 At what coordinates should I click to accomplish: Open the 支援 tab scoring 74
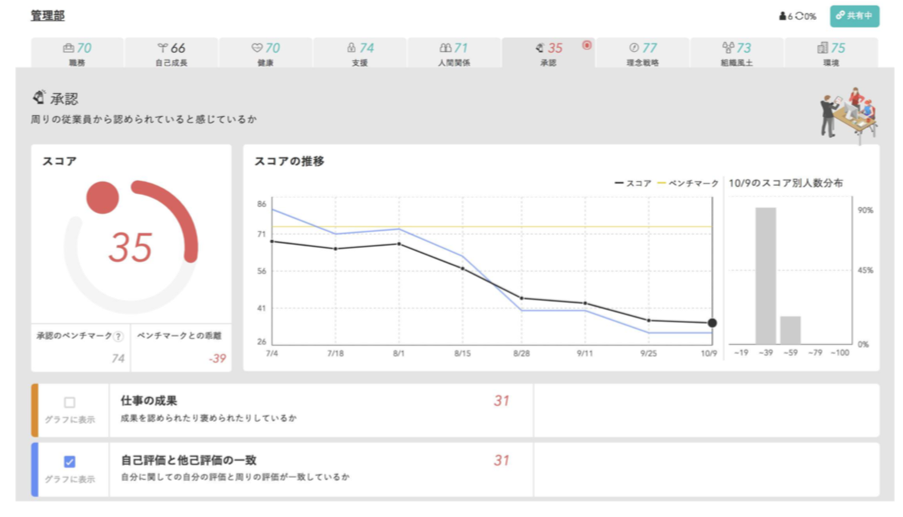point(360,53)
